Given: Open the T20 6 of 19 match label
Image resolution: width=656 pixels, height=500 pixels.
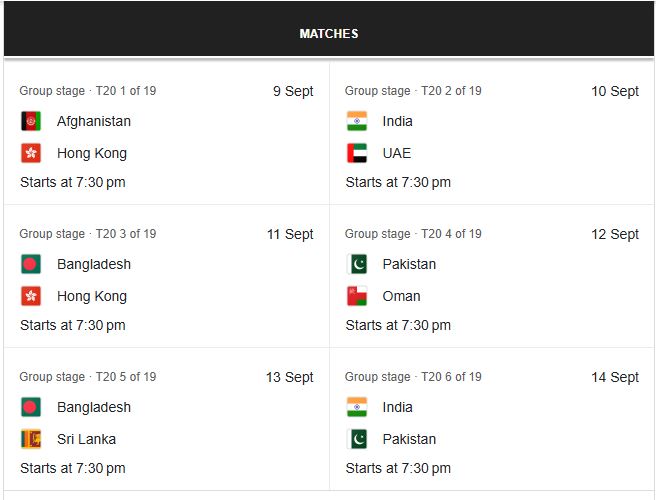Looking at the screenshot, I should [x=452, y=377].
